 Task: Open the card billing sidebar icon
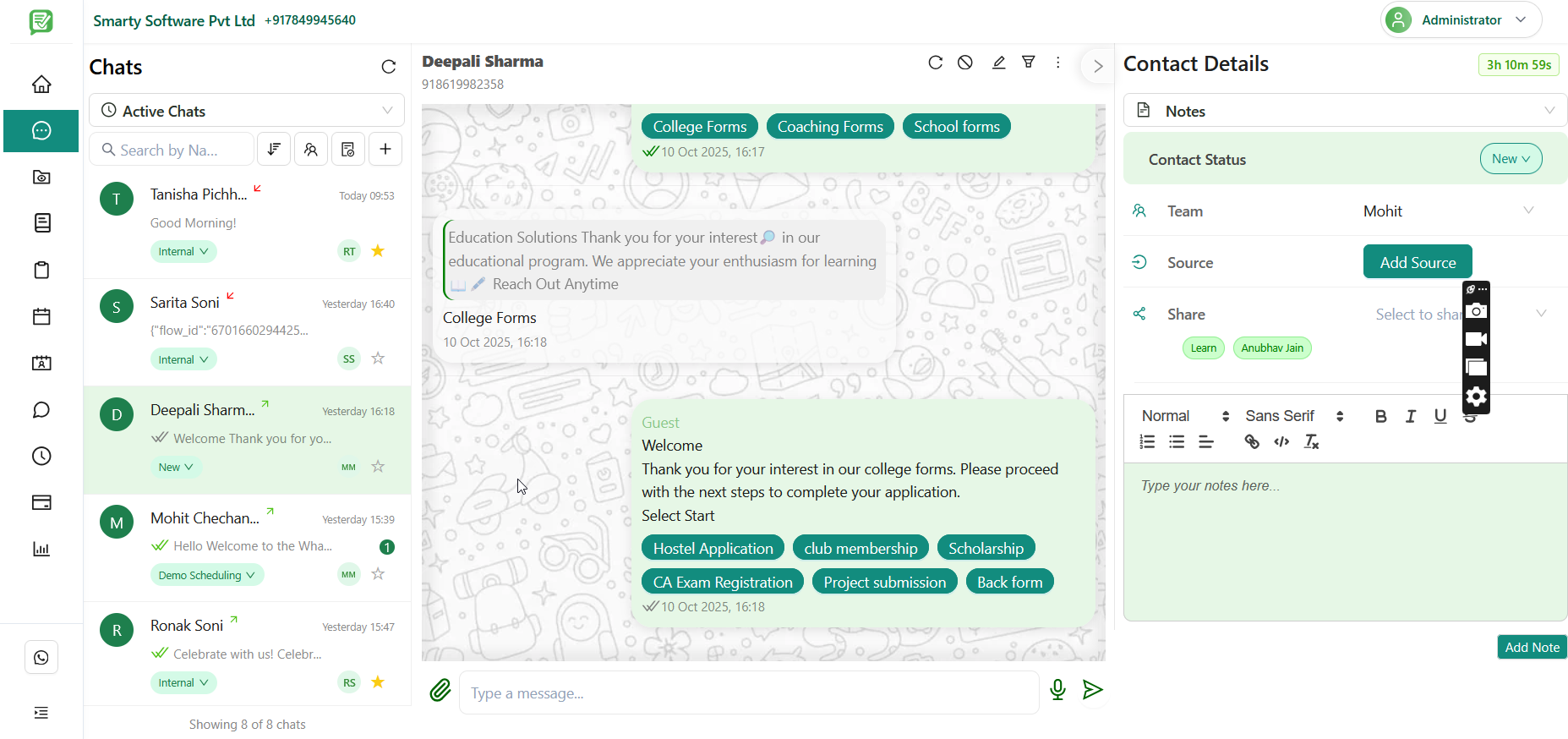click(41, 502)
